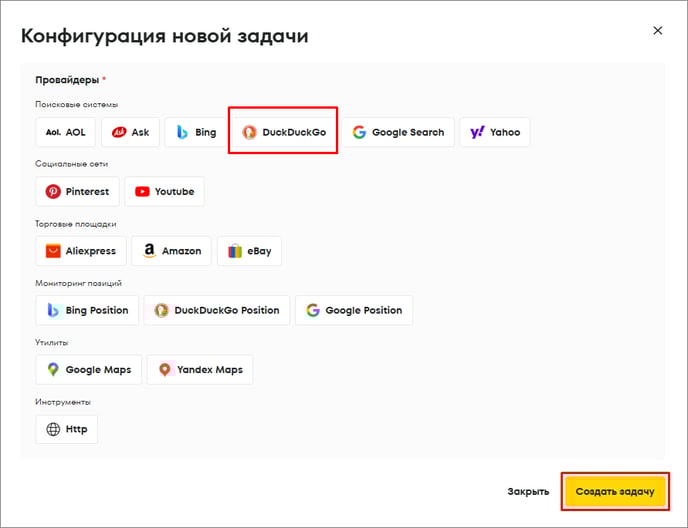The height and width of the screenshot is (528, 688).
Task: Select DuckDuckGo Position monitoring provider
Action: point(217,310)
